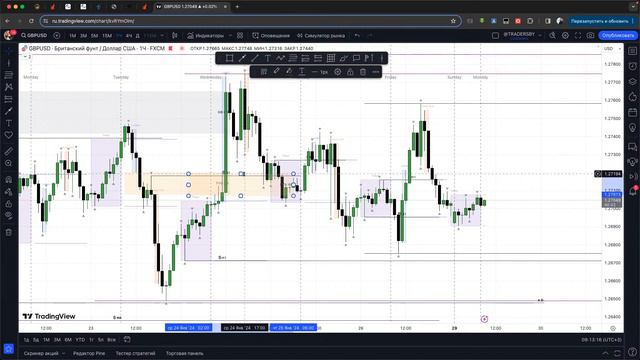Open favorites heart icon in left sidebar
This screenshot has height=360, width=640.
click(x=9, y=135)
